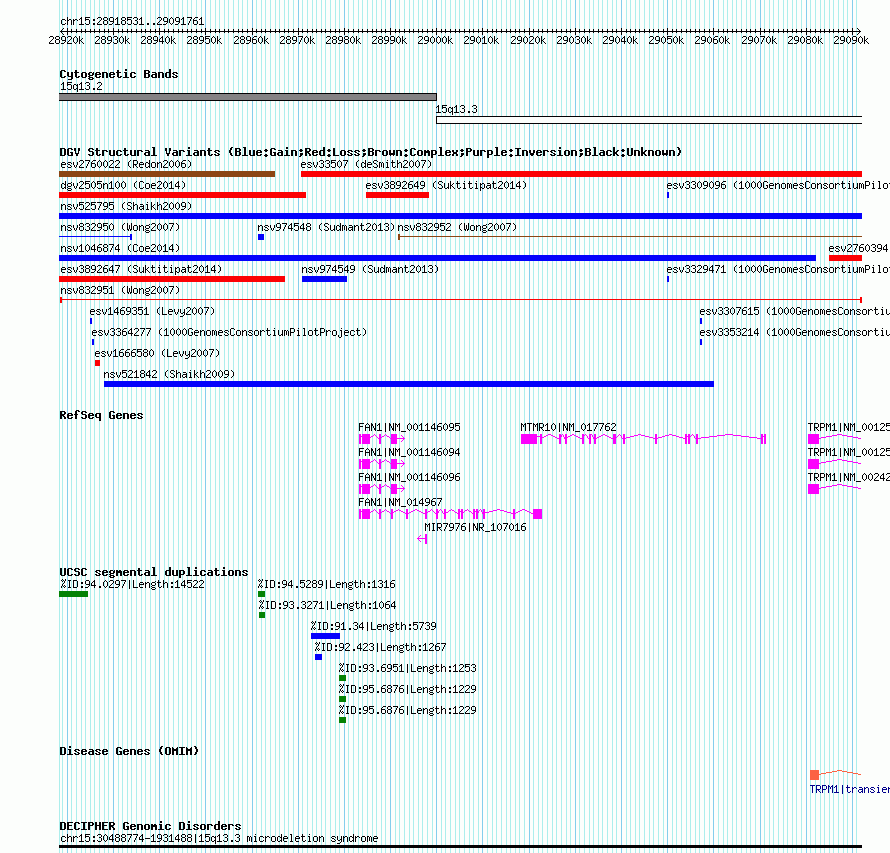Open the first TRPM1 RefSeq transcript
890x853 pixels.
pos(834,439)
